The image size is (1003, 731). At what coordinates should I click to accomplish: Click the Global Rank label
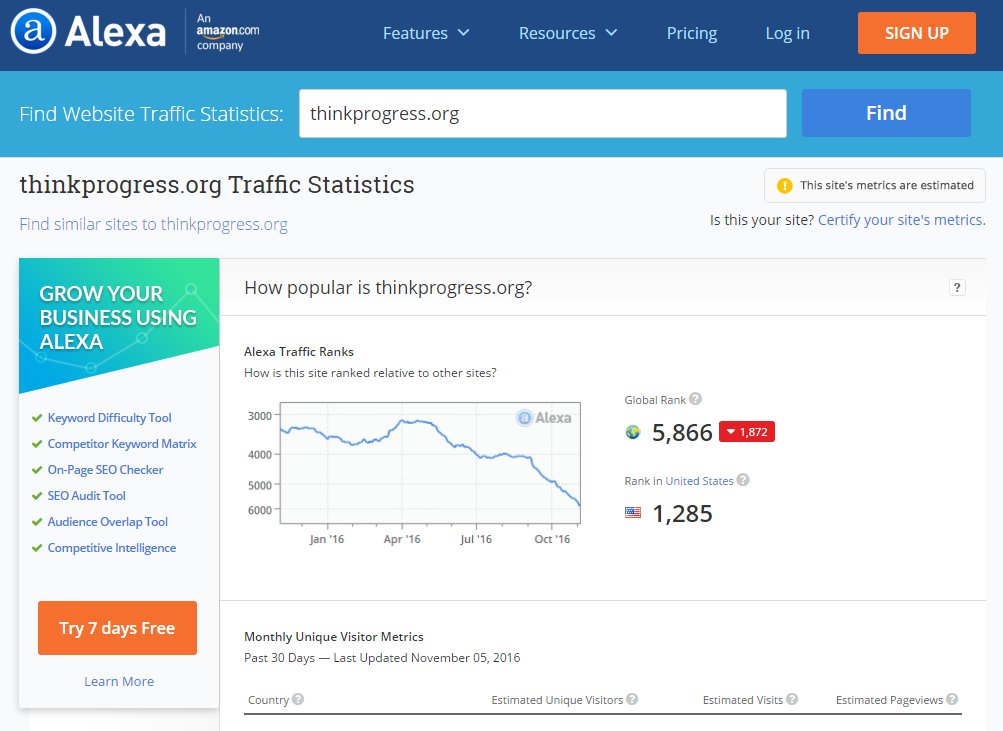coord(655,400)
